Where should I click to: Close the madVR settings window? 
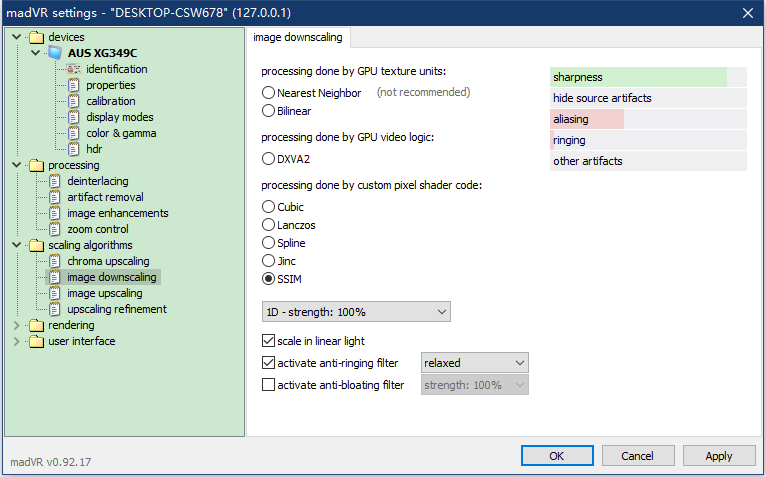pos(748,13)
